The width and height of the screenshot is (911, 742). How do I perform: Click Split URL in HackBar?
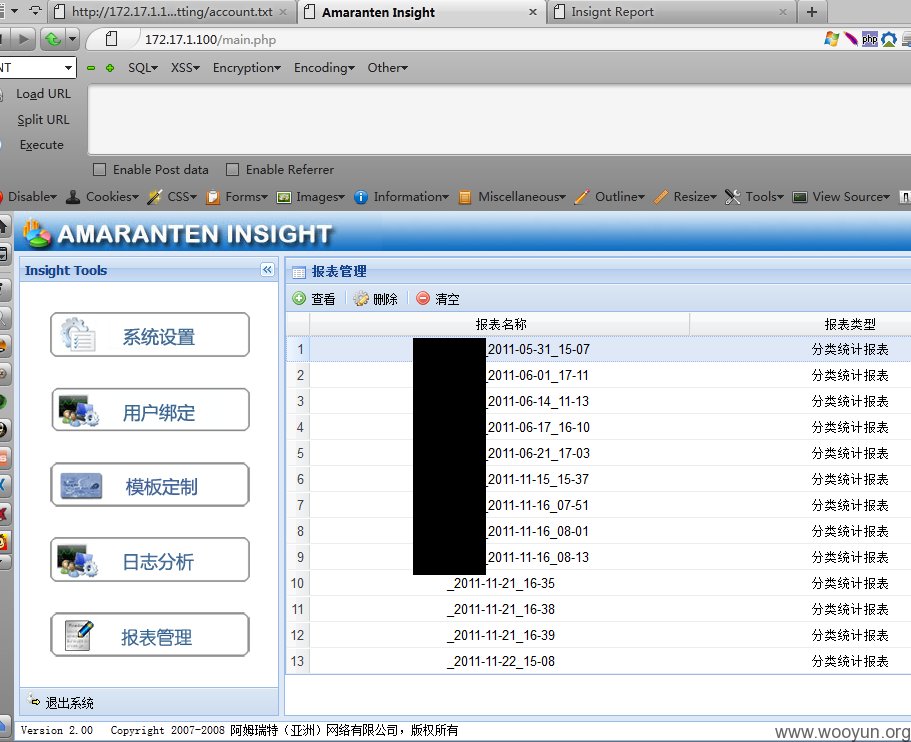tap(43, 120)
